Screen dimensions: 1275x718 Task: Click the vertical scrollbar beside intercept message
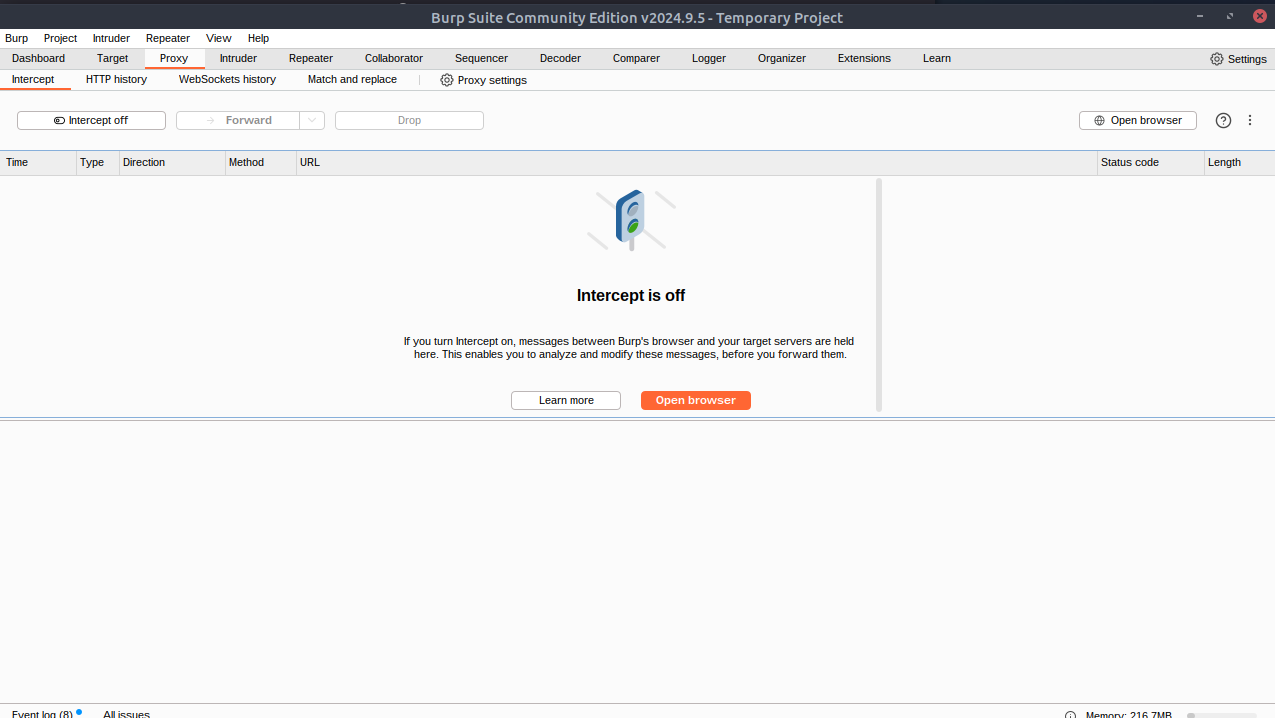[879, 295]
